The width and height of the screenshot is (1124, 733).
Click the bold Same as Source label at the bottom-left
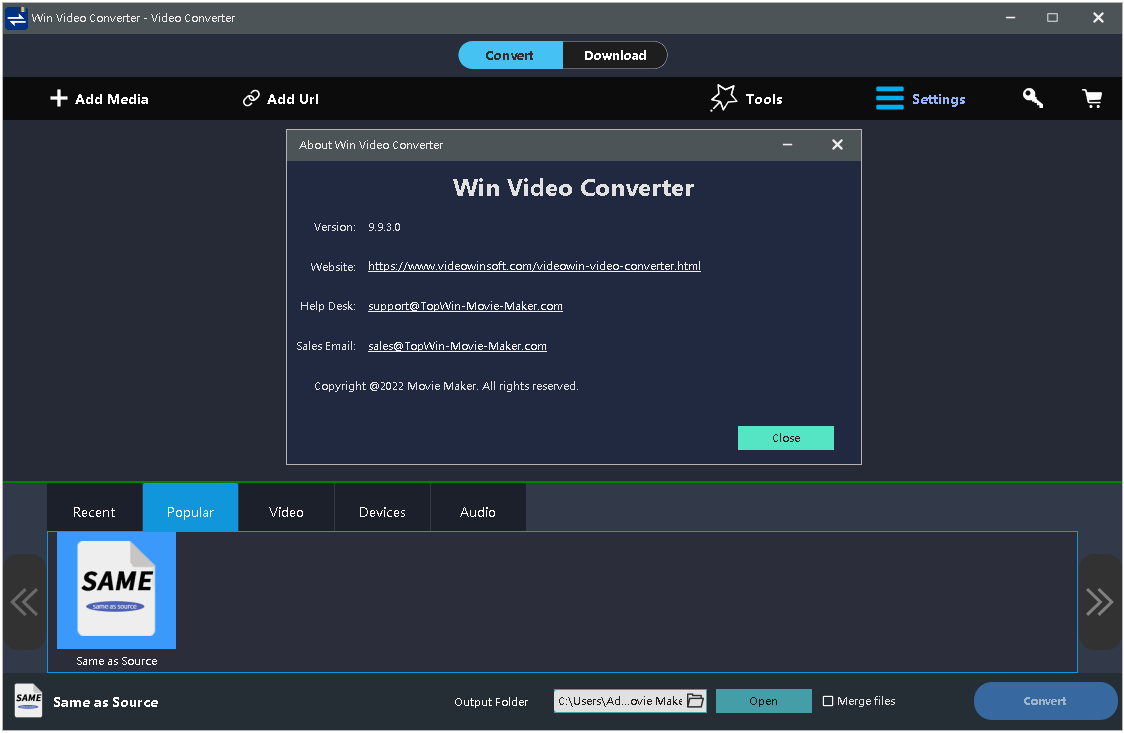(x=105, y=702)
